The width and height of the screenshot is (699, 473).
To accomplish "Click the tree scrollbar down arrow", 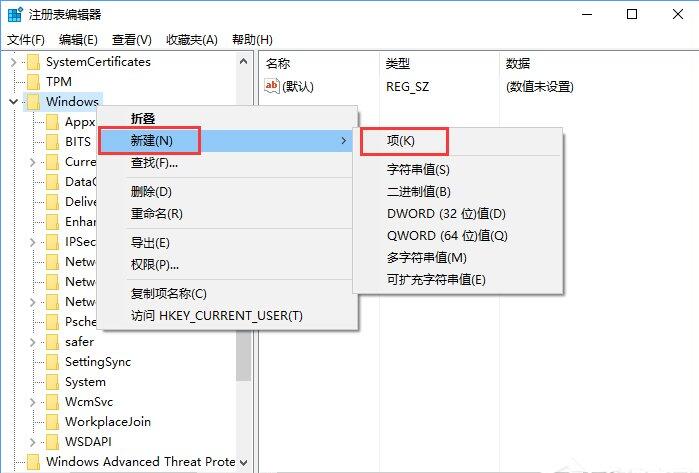I will 243,462.
